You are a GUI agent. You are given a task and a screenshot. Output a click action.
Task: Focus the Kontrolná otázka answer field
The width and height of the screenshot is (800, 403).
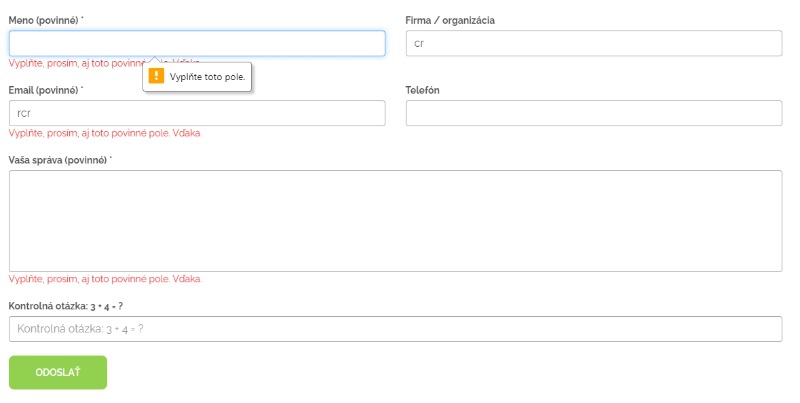pos(395,329)
